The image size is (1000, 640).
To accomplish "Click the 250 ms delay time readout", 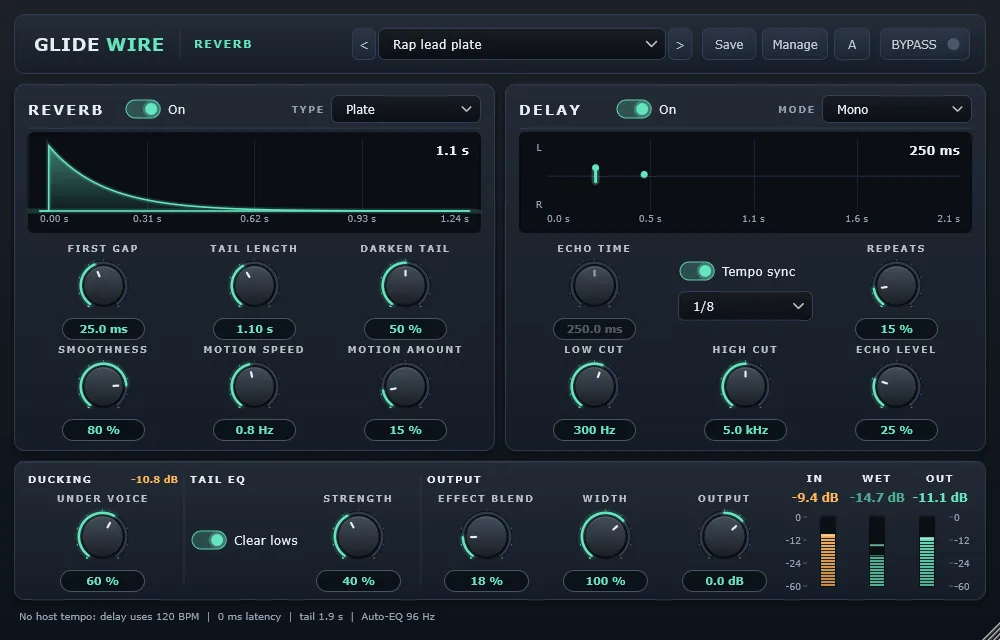I will [934, 150].
